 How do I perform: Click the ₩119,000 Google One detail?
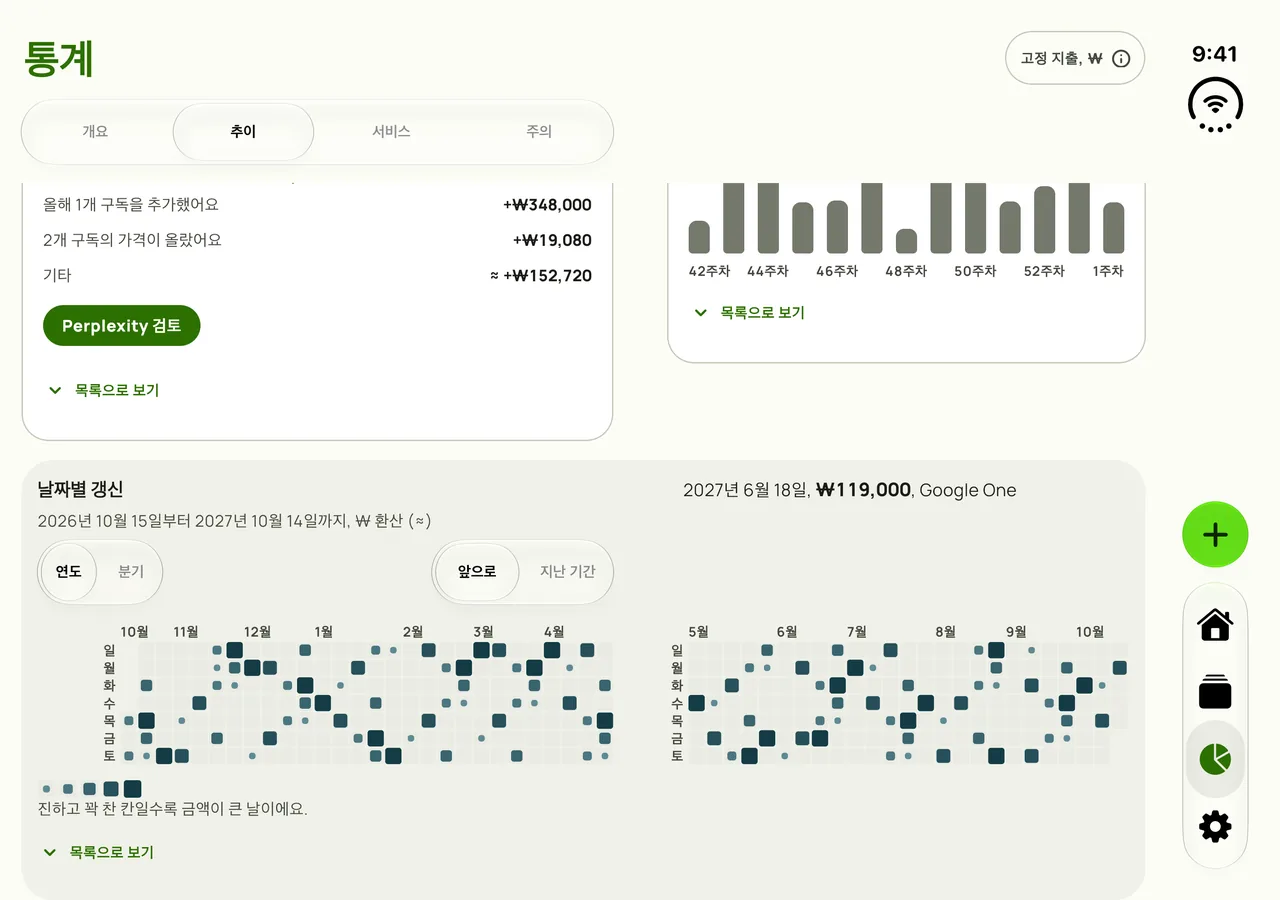tap(849, 490)
